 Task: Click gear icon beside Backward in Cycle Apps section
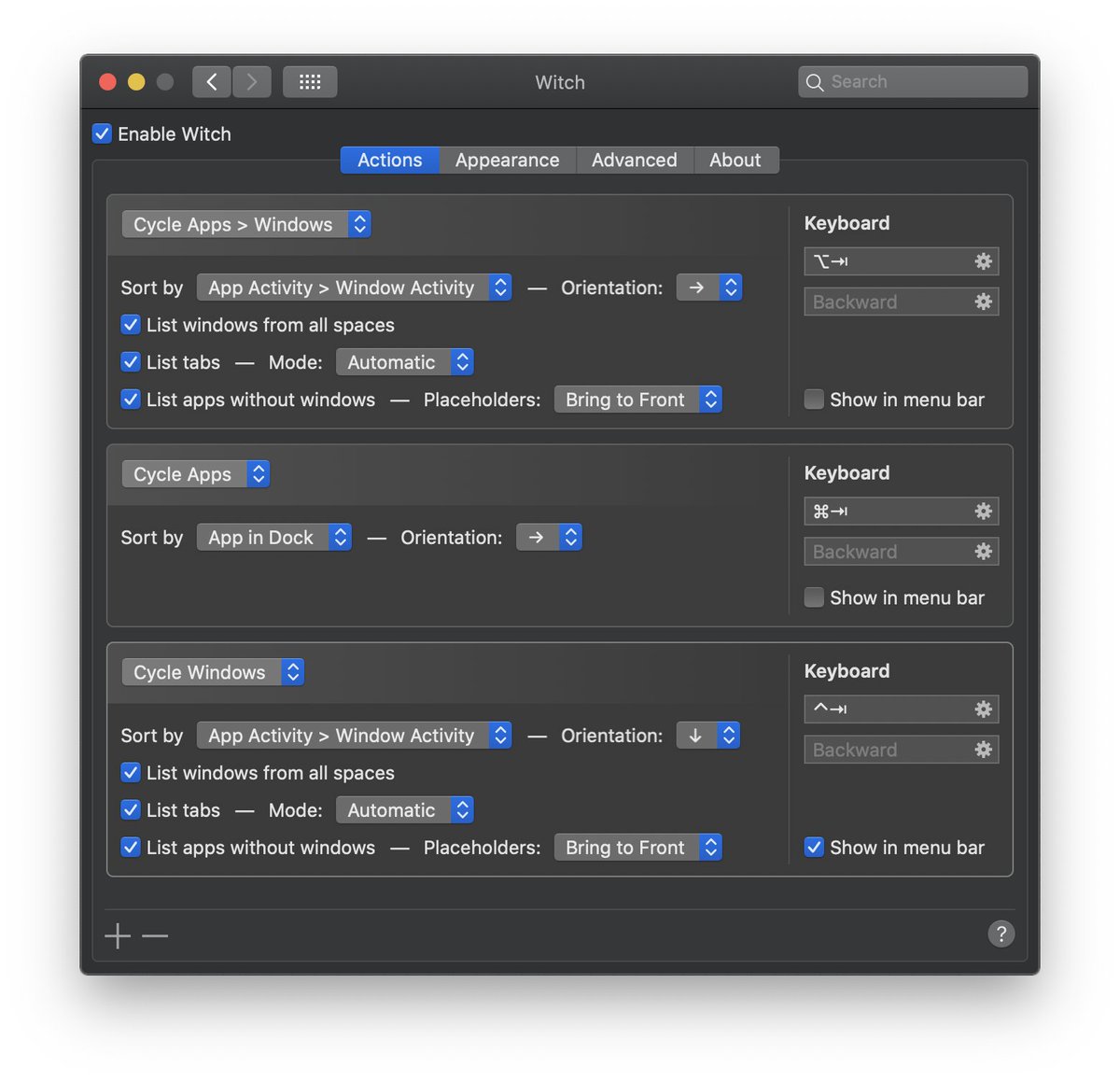[983, 552]
